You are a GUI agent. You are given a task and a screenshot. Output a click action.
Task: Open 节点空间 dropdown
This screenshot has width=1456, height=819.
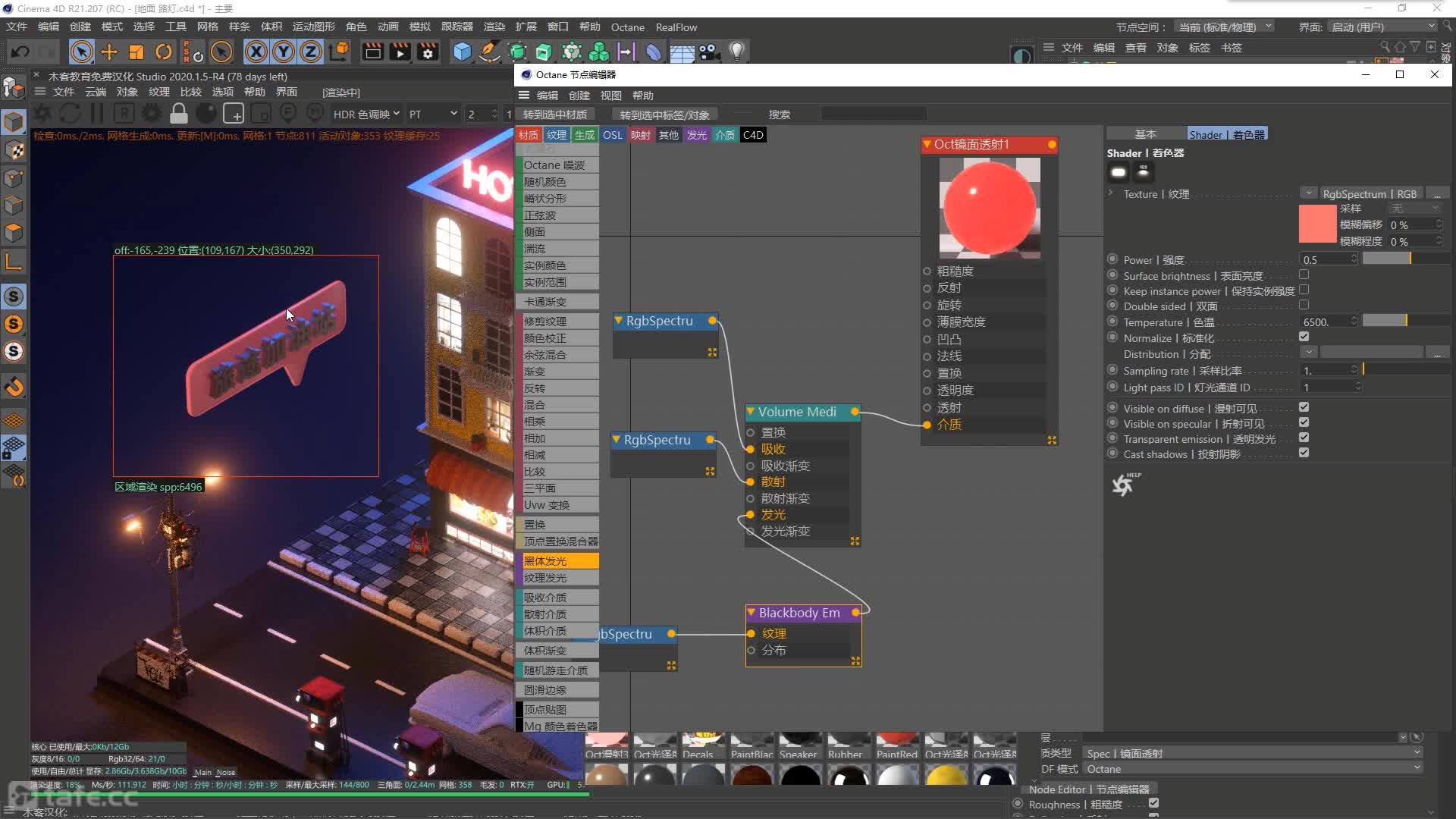click(1225, 27)
